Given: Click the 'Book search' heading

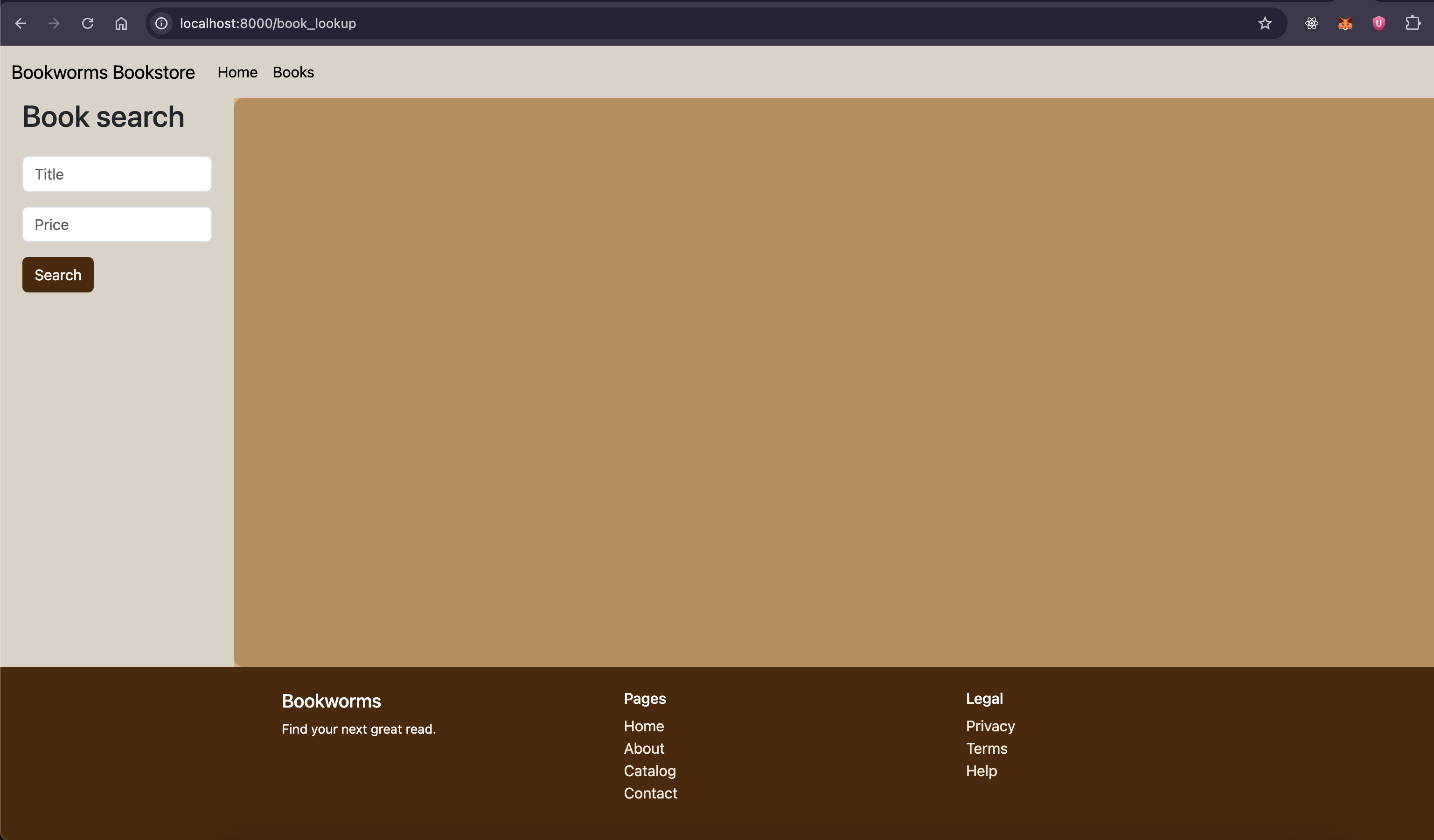Looking at the screenshot, I should point(104,117).
